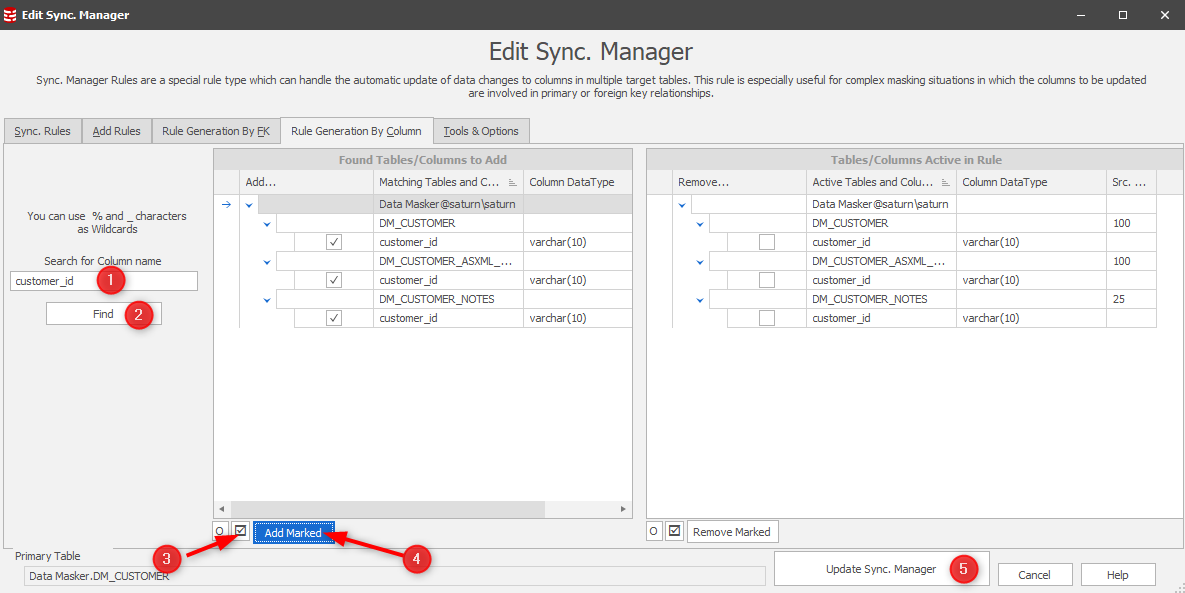Click the unmark-all circle icon beside Add Marked
The width and height of the screenshot is (1185, 593).
coord(221,531)
